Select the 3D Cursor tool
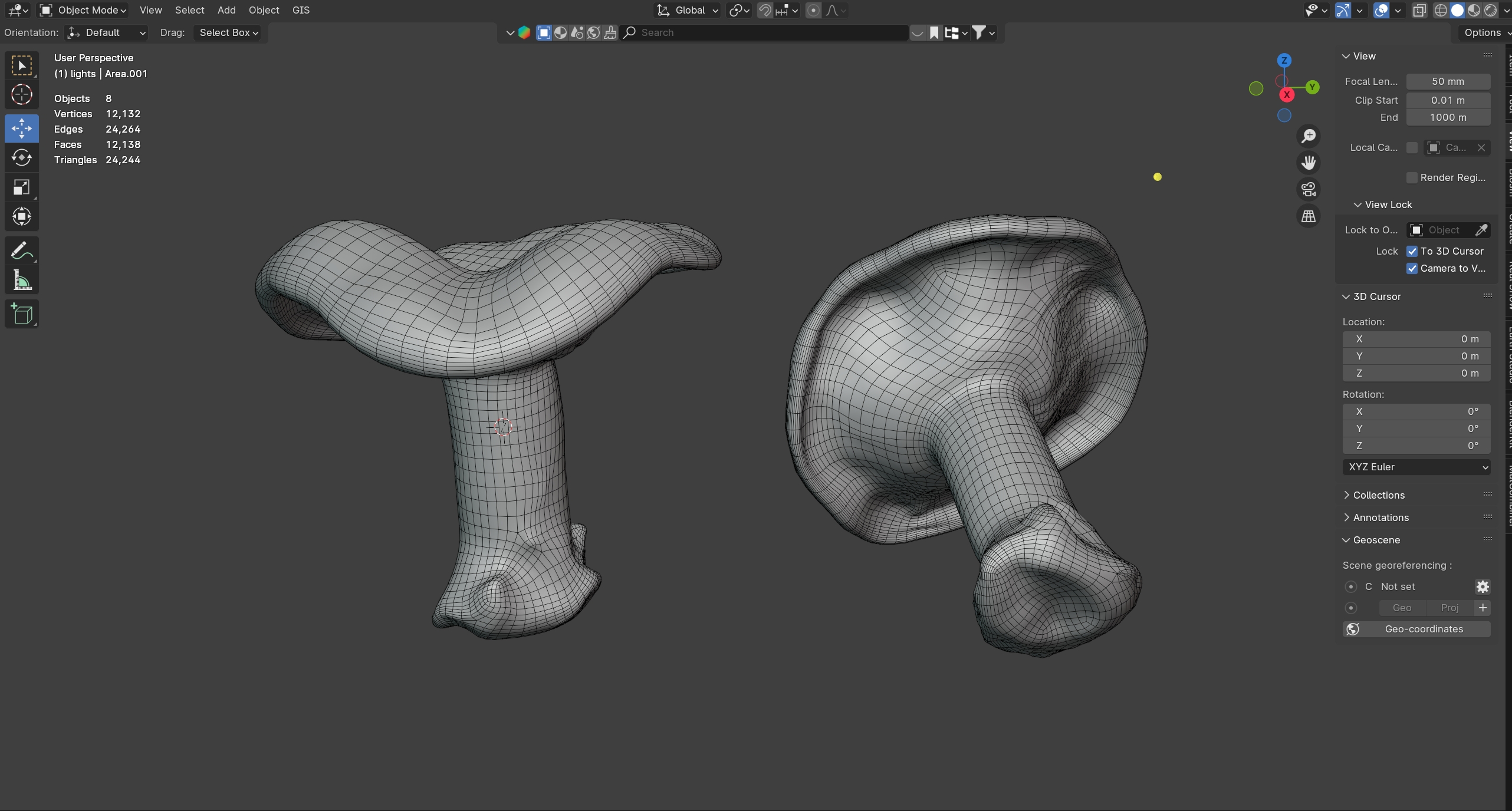This screenshot has width=1512, height=811. (22, 94)
